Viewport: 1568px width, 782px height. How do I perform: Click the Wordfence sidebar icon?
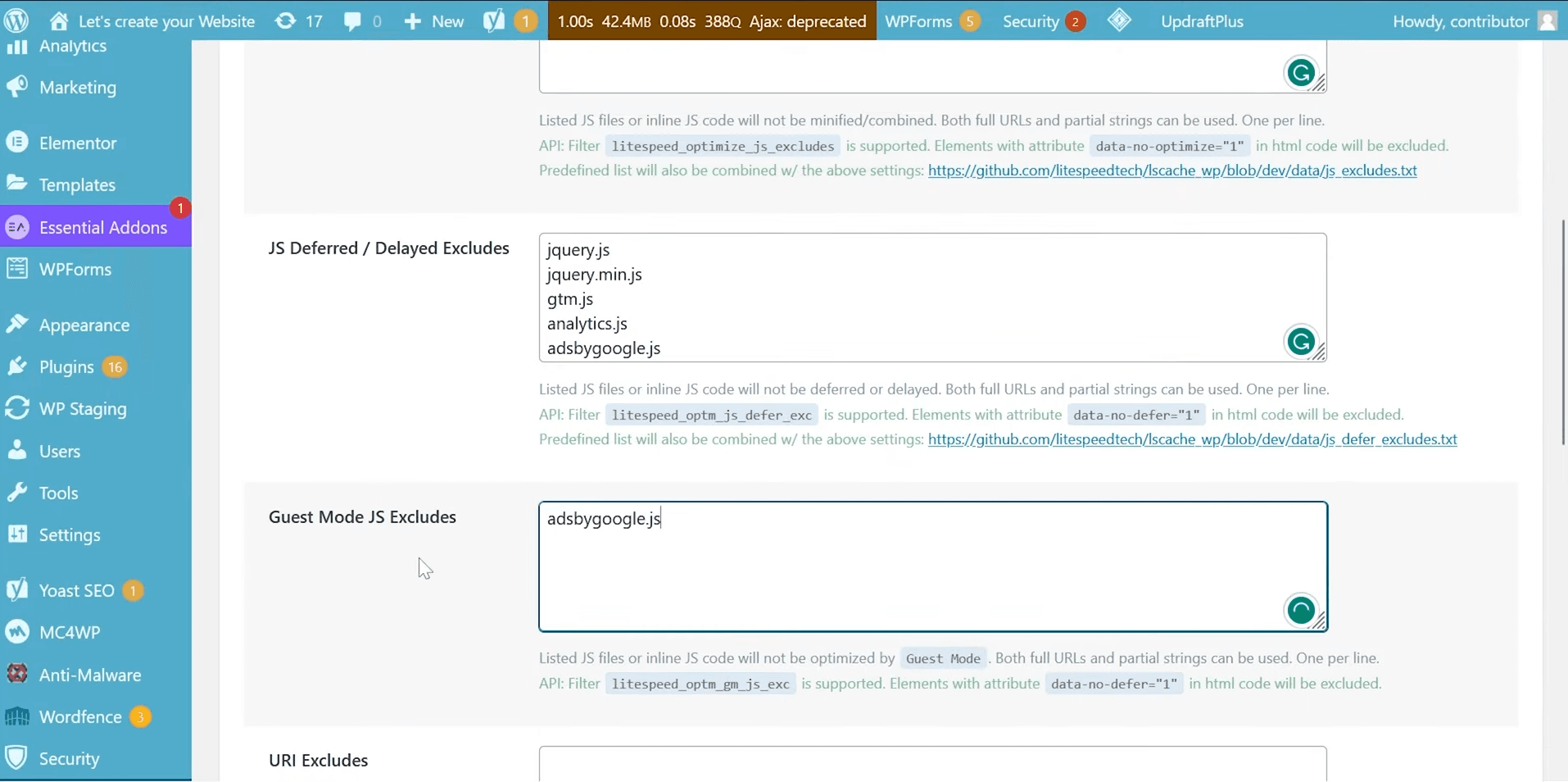(16, 716)
